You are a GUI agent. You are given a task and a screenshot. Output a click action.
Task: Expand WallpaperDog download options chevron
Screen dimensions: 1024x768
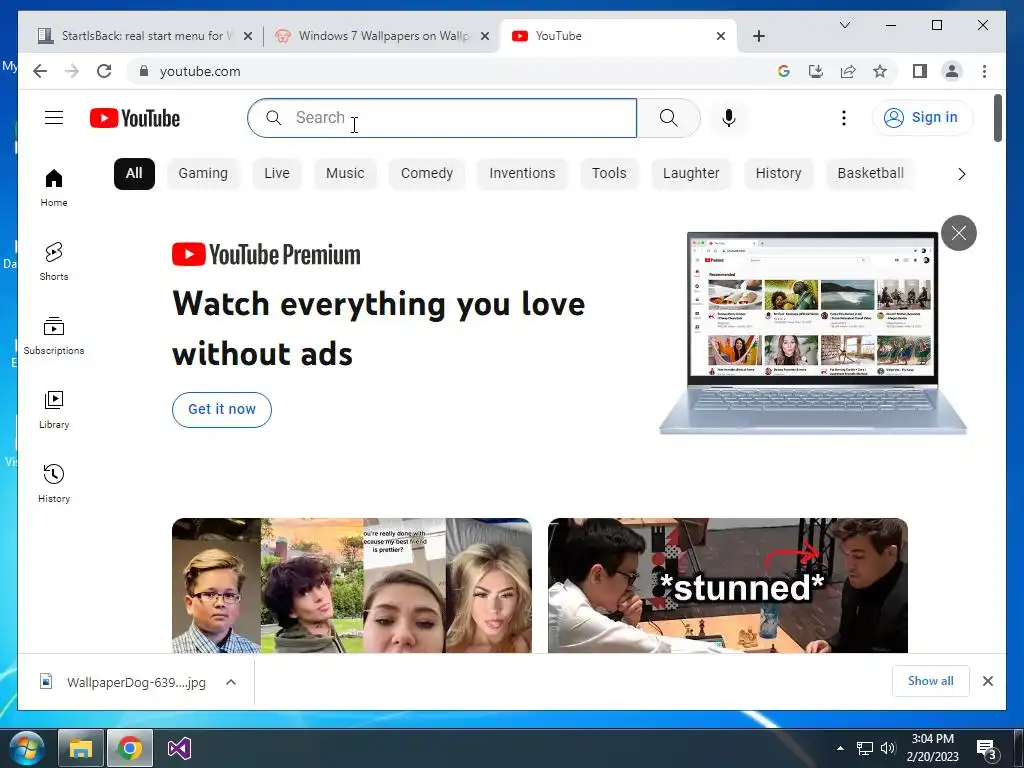pos(231,682)
